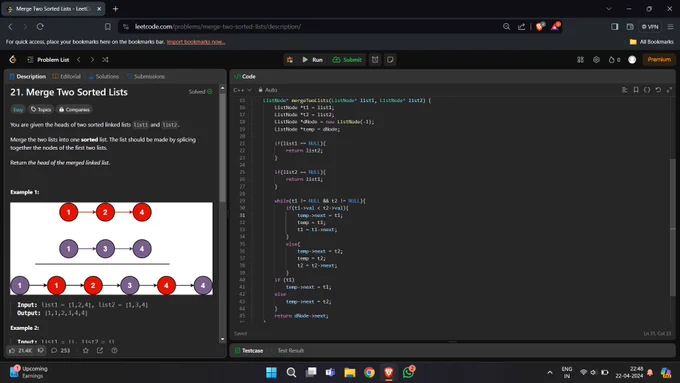Switch to the Description tab
680x383 pixels.
27,76
